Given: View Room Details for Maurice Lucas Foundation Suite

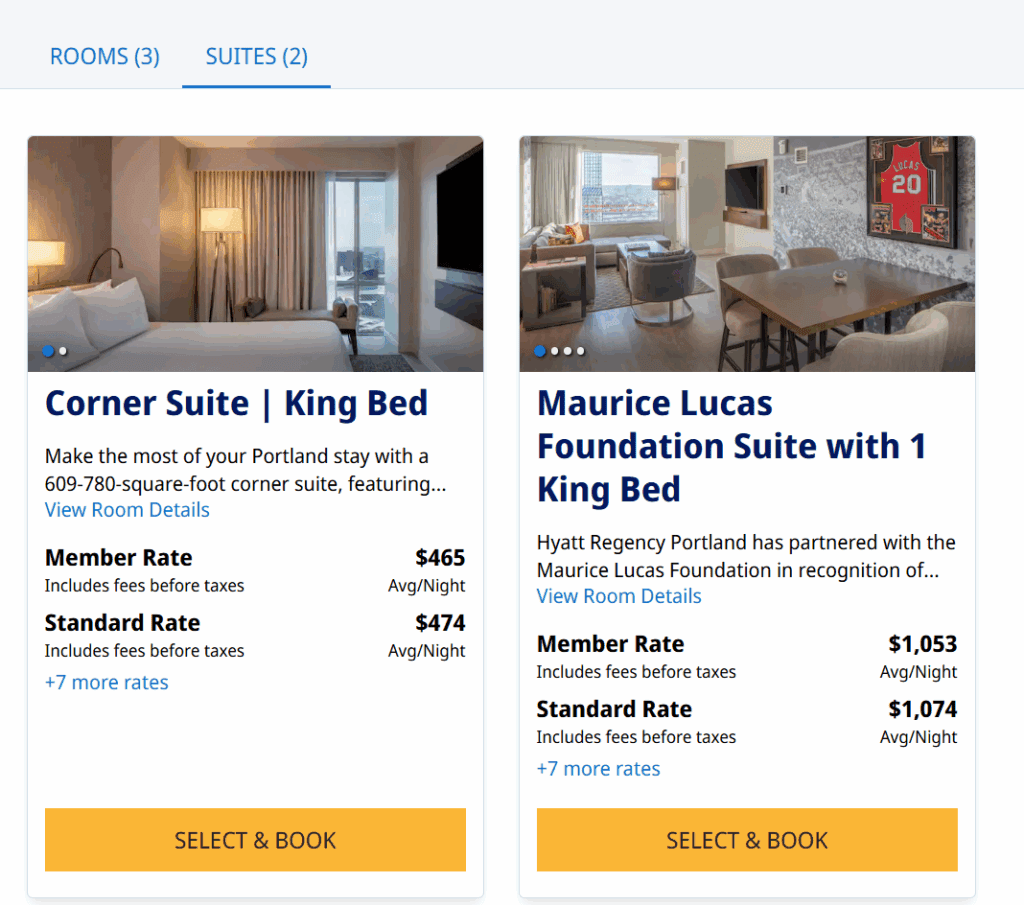Looking at the screenshot, I should [618, 596].
